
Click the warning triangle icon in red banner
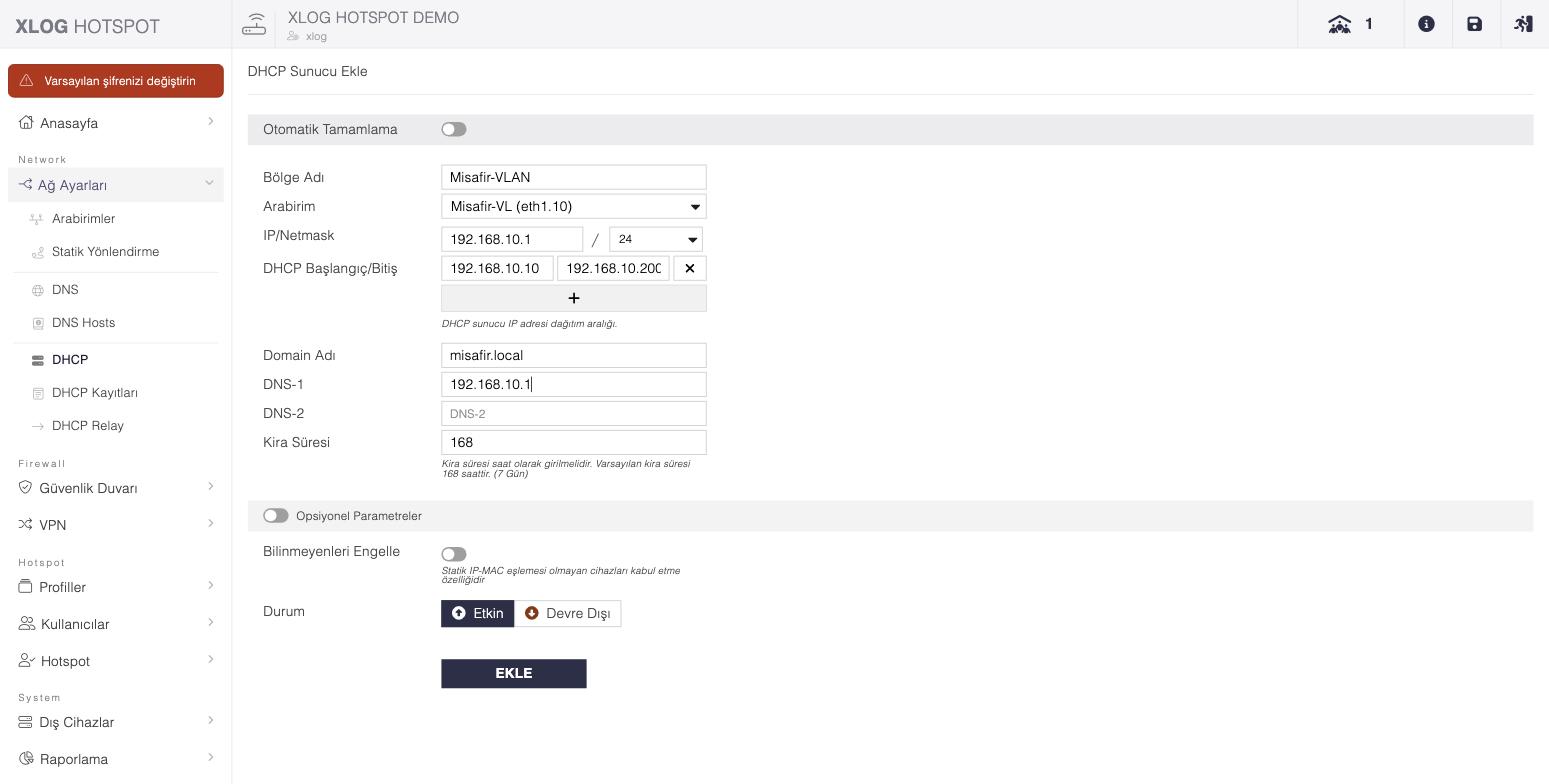[x=27, y=81]
